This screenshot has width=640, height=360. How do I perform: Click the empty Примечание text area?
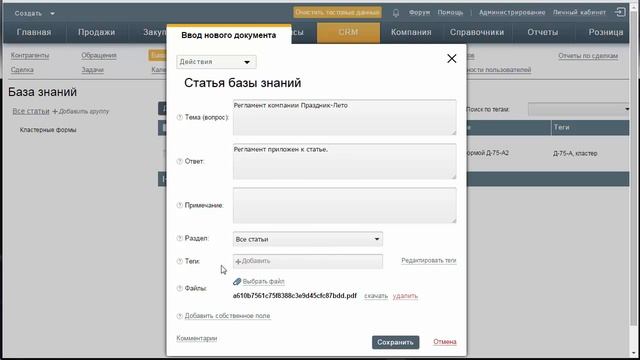coord(344,205)
